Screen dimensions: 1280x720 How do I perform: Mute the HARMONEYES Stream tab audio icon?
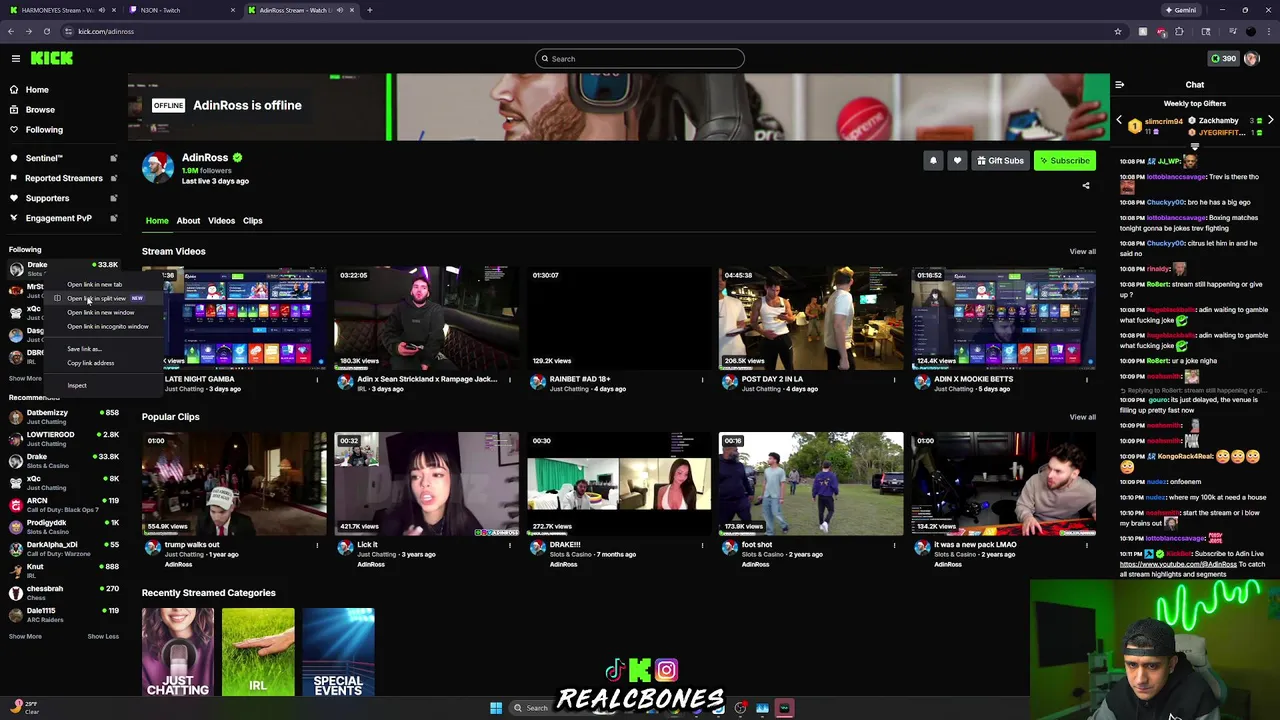pyautogui.click(x=102, y=10)
